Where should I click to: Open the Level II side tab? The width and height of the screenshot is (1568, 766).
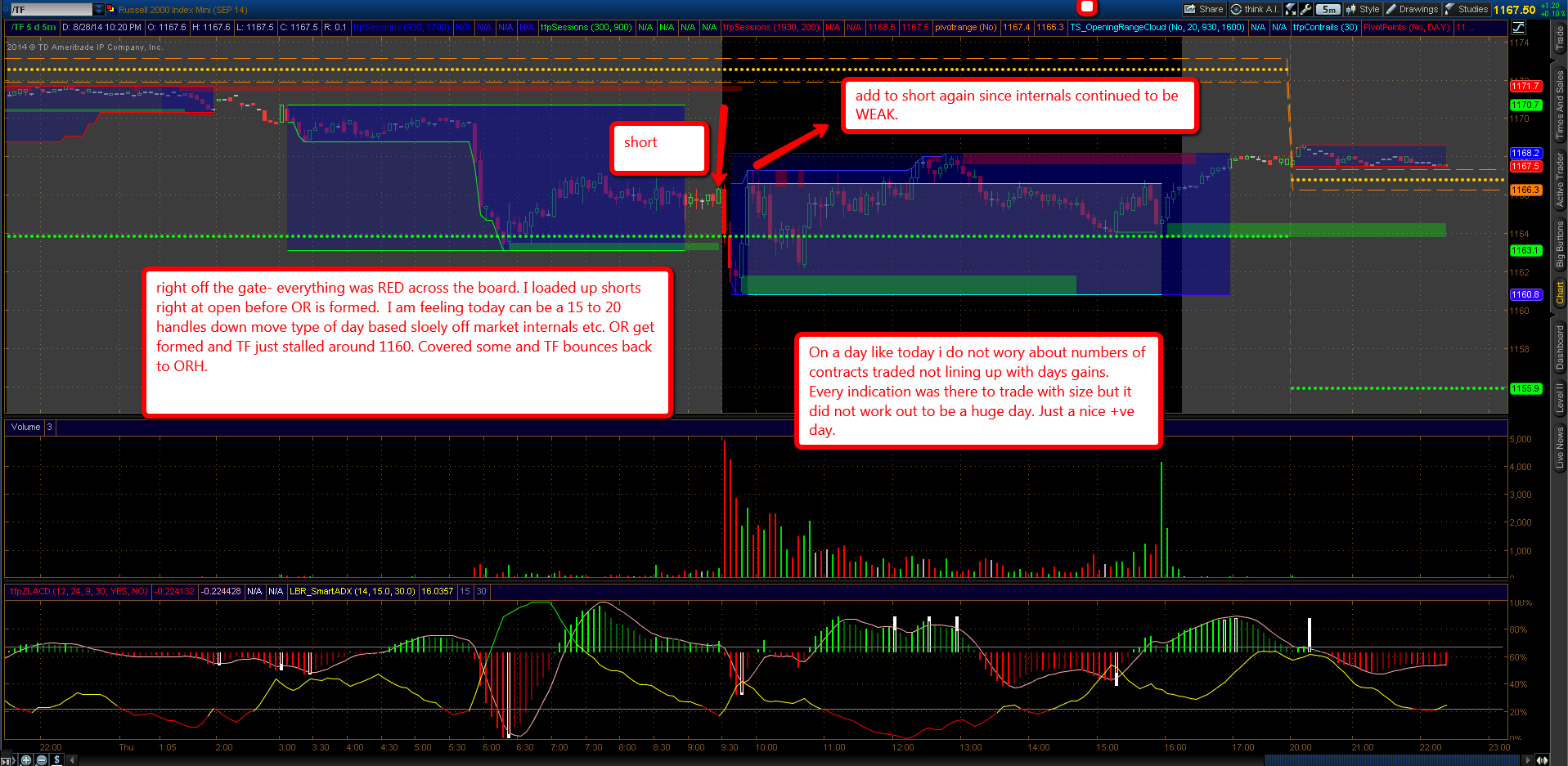point(1559,397)
